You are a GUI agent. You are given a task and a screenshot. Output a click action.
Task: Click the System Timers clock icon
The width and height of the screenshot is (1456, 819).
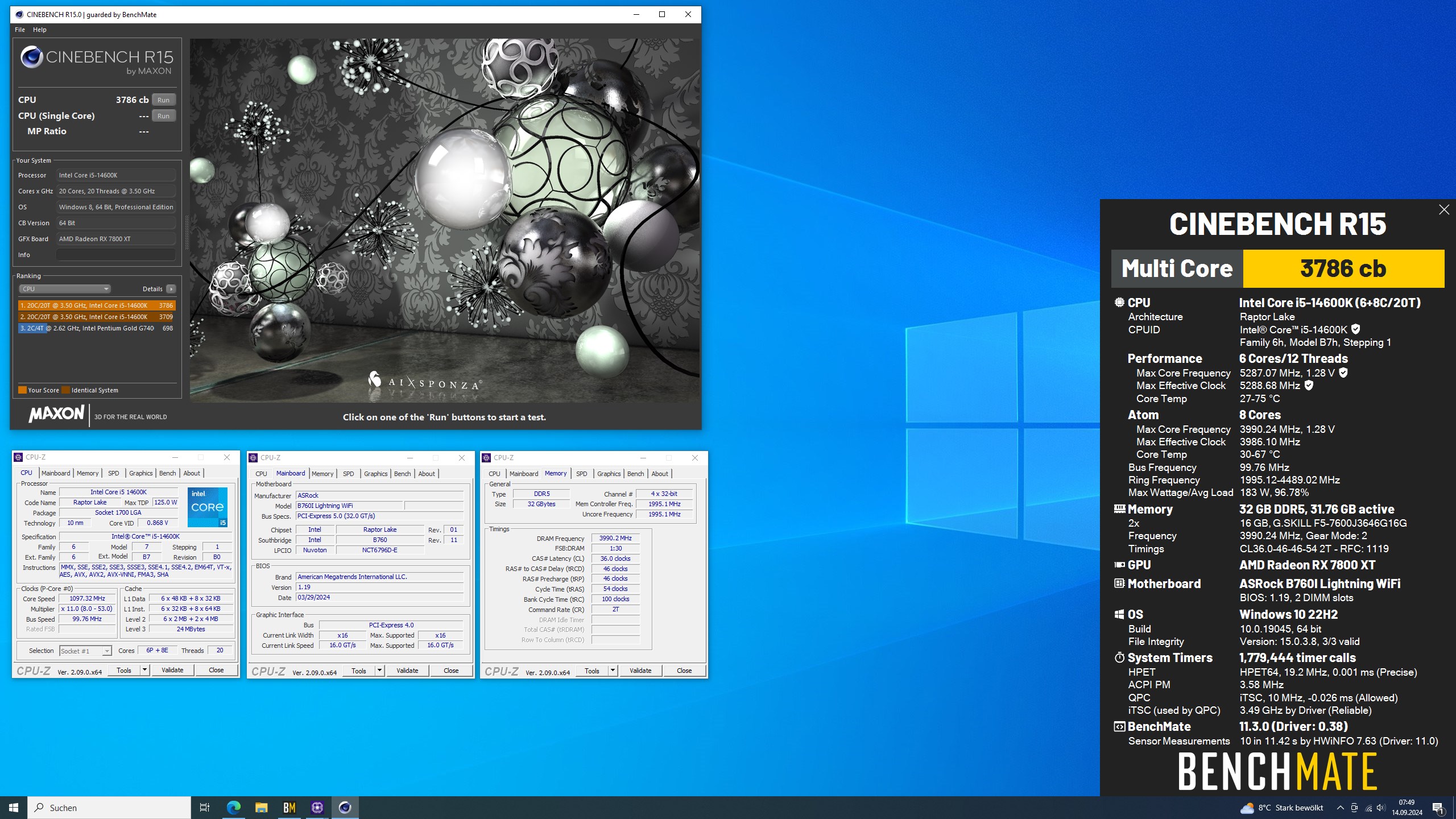1119,657
